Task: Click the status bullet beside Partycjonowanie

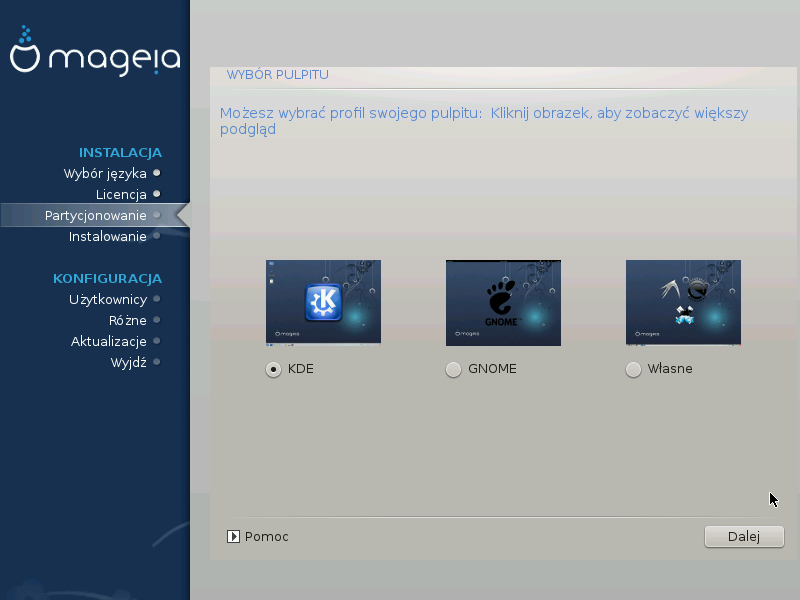Action: [157, 215]
